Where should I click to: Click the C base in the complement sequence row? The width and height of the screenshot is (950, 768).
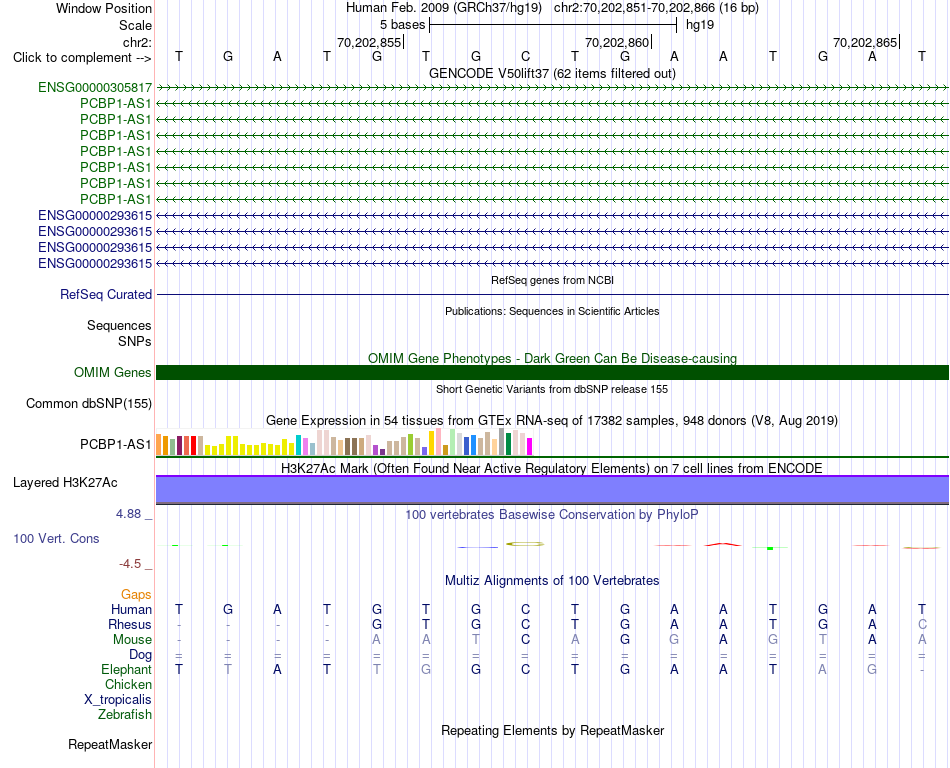(525, 56)
